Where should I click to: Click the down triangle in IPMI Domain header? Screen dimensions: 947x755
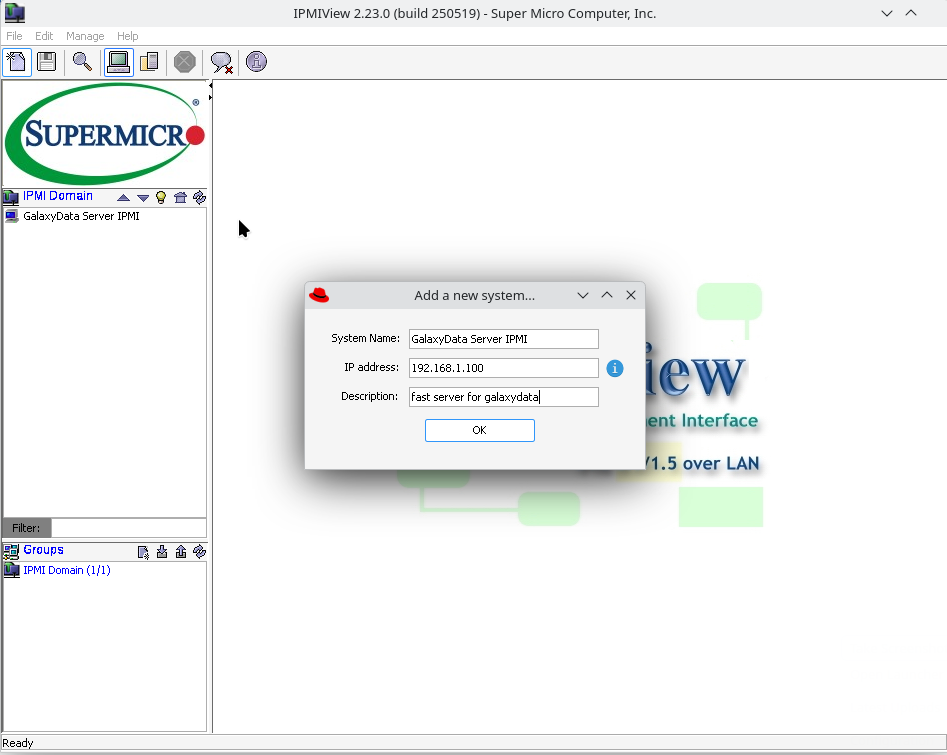(x=143, y=198)
